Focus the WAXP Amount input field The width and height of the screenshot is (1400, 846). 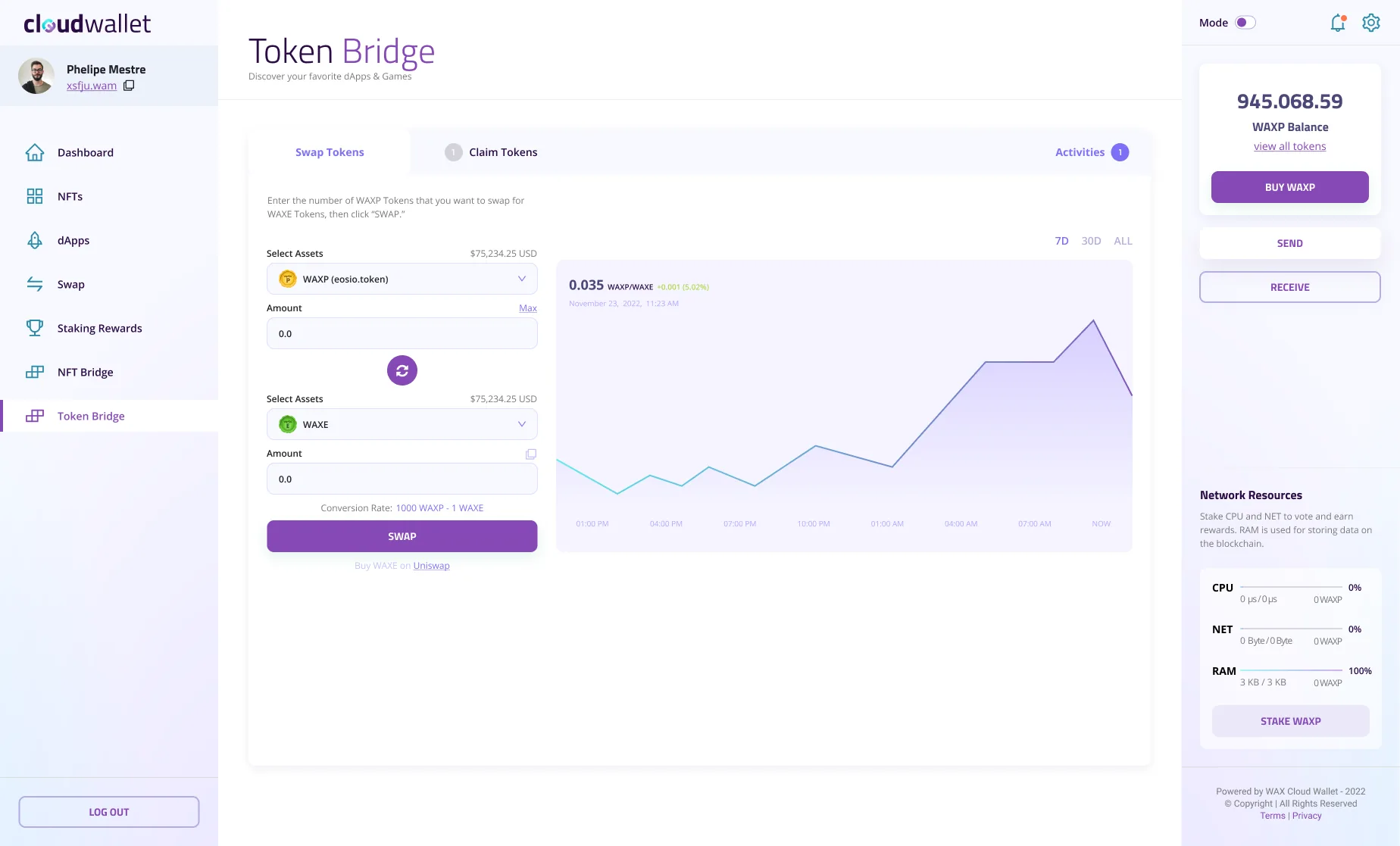[402, 333]
